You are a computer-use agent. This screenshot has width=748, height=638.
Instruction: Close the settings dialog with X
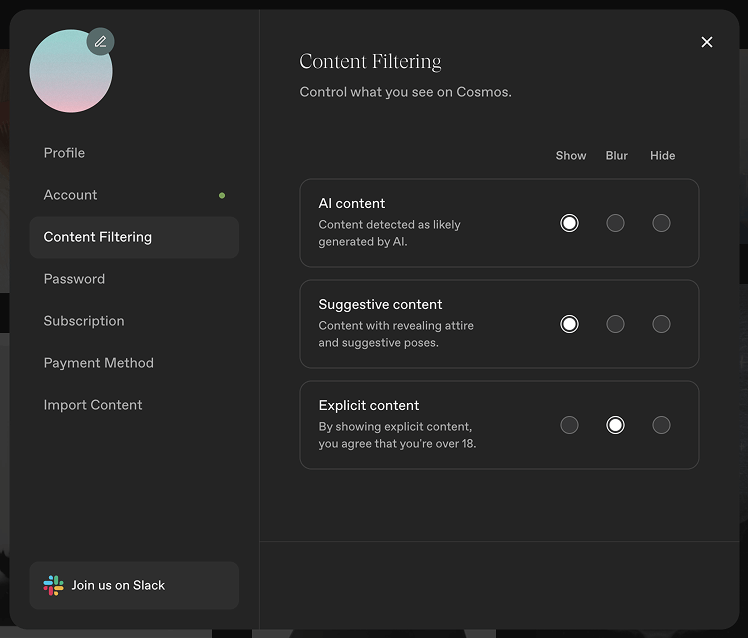point(707,42)
